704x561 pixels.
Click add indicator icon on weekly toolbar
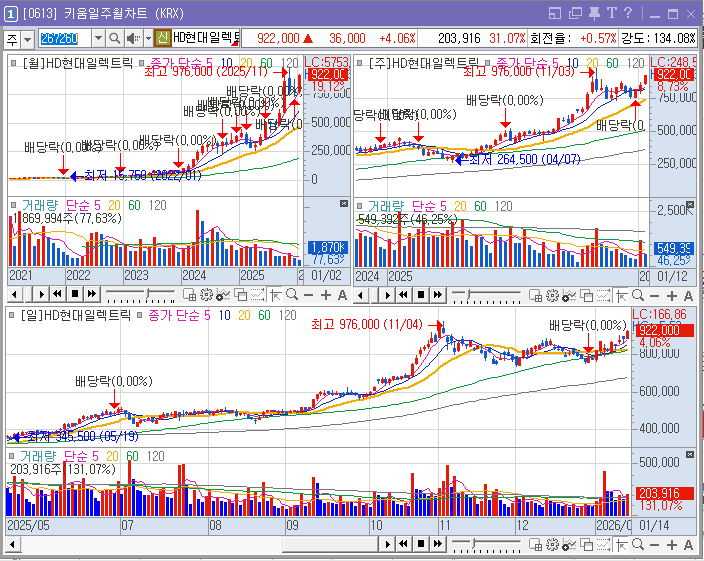[569, 296]
